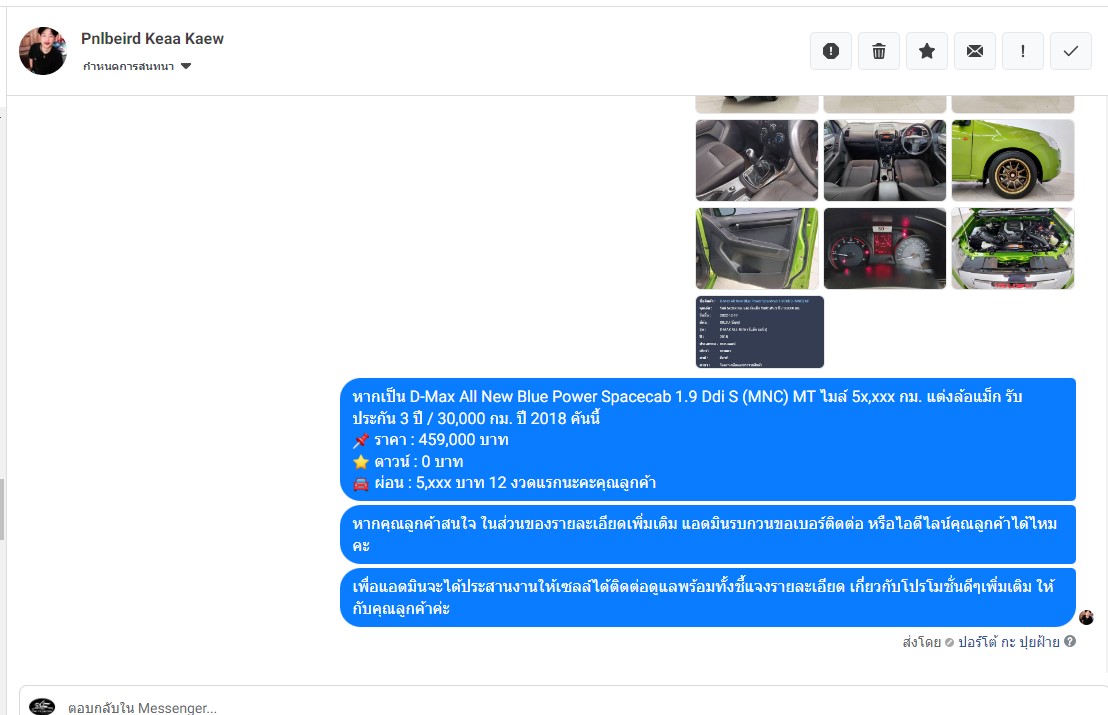
Task: Open the engine bay photo thumbnail
Action: click(1013, 248)
